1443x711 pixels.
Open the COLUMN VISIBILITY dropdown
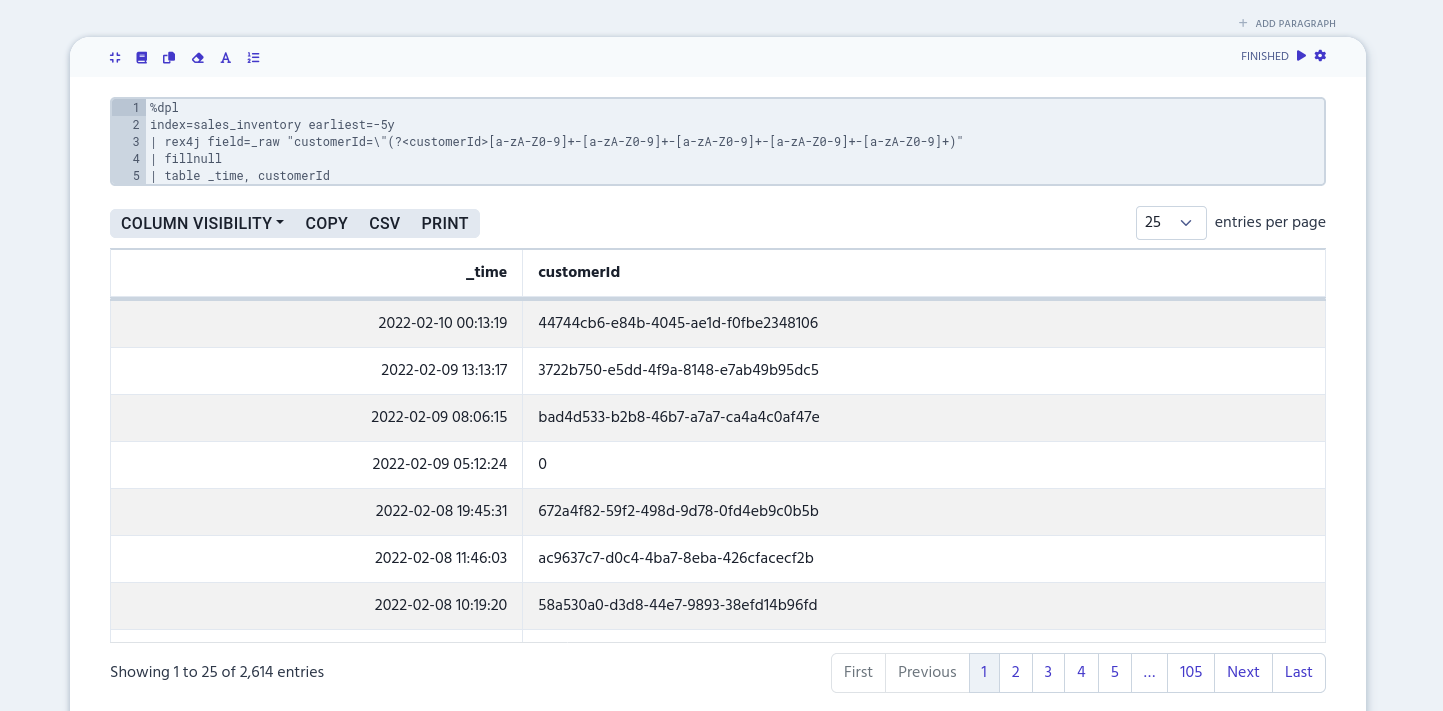pyautogui.click(x=201, y=223)
